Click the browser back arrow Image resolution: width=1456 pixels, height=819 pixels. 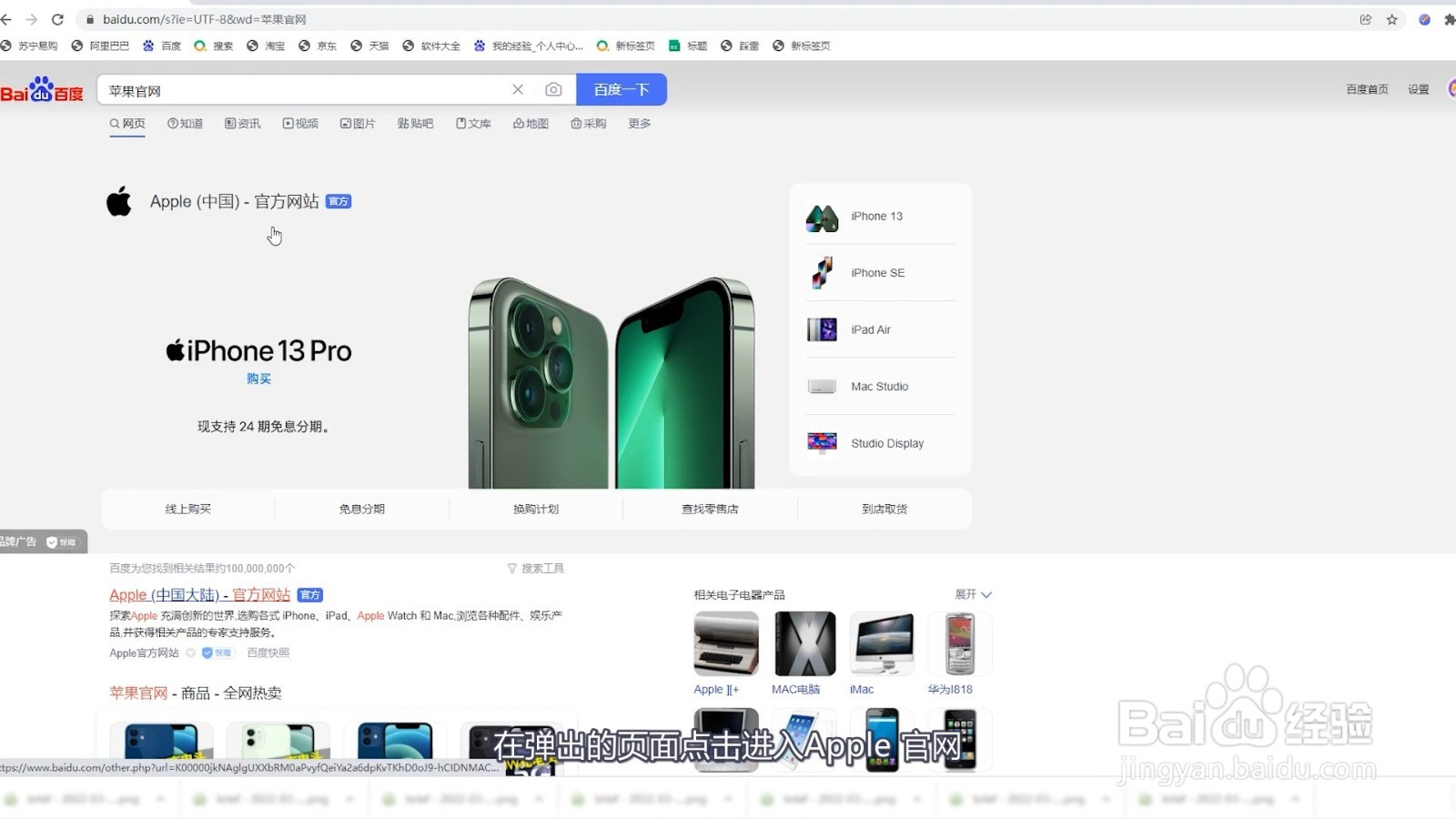click(6, 19)
